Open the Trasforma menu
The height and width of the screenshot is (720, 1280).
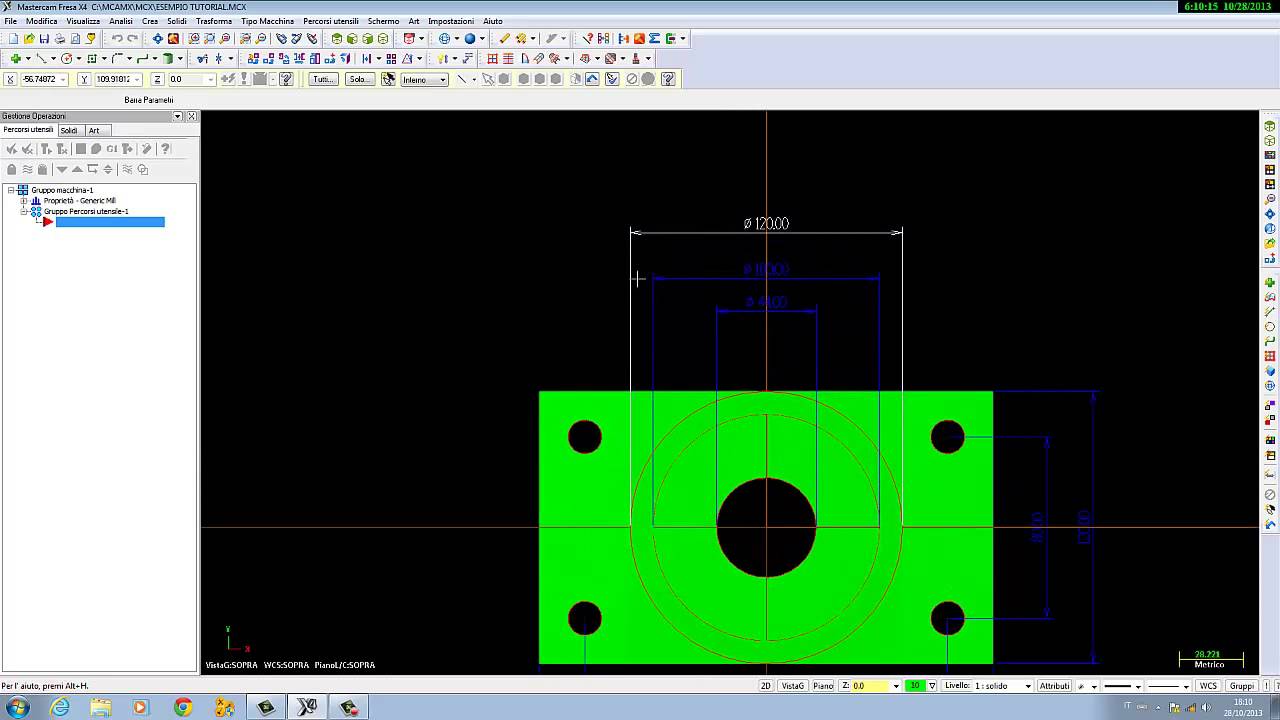point(214,21)
